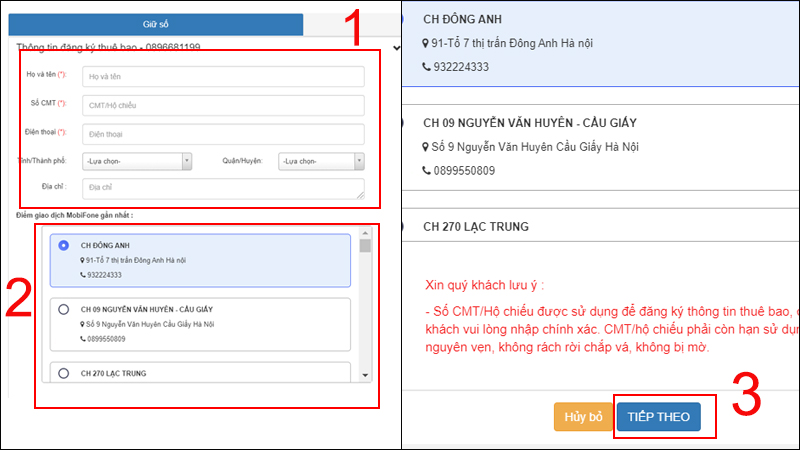Focus the Họ và tên input field
This screenshot has height=450, width=800.
pyautogui.click(x=223, y=77)
